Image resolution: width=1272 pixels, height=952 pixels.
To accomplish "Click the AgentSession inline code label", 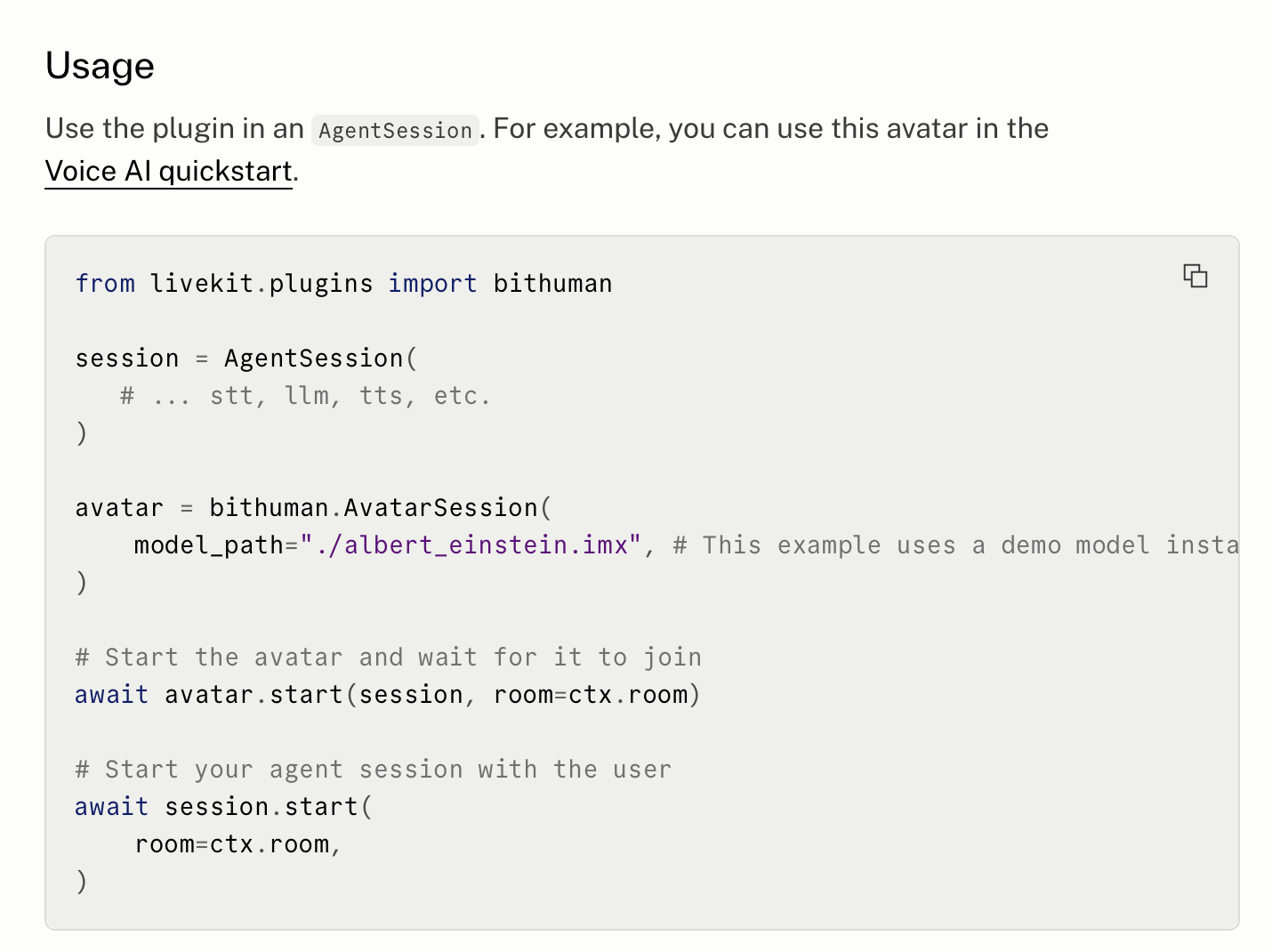I will (396, 130).
